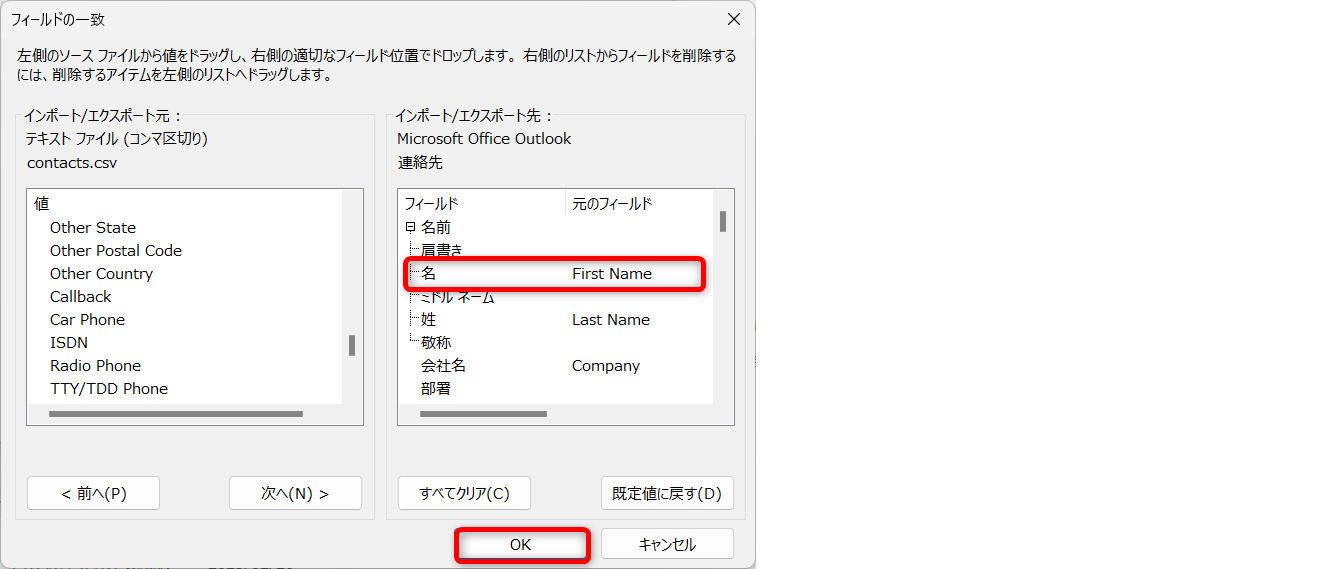Select Other State in source values

click(x=93, y=228)
